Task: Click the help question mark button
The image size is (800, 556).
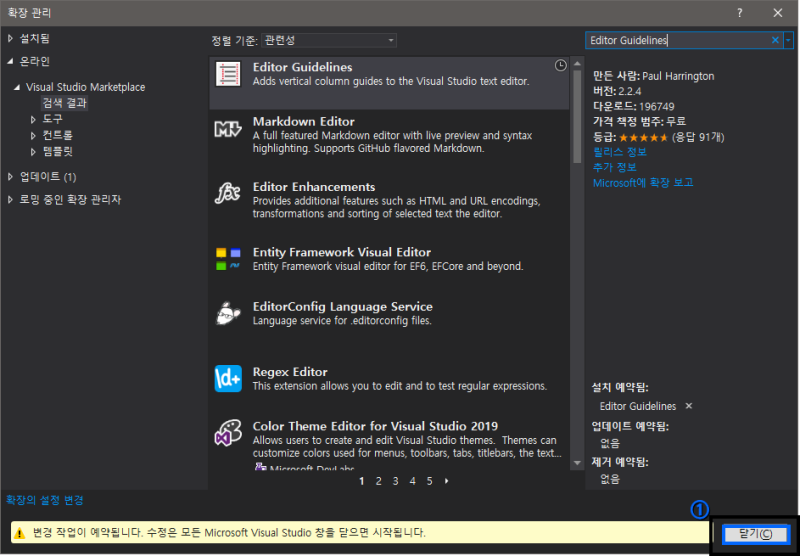Action: (x=740, y=13)
